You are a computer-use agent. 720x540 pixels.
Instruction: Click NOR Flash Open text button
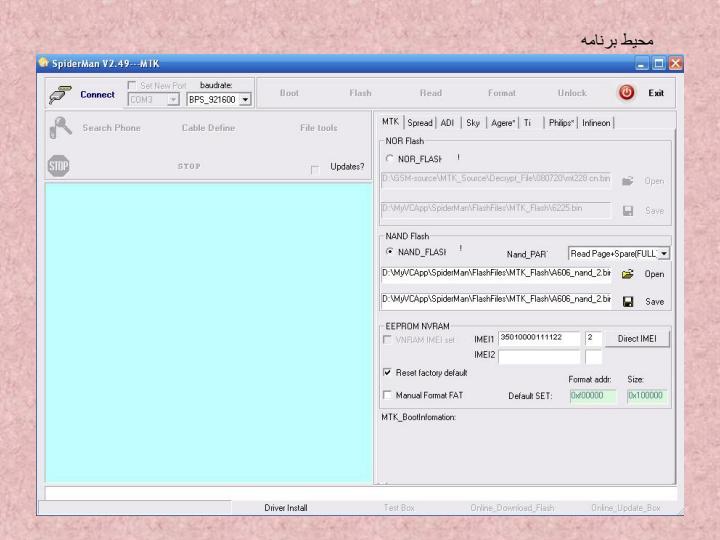pyautogui.click(x=654, y=181)
